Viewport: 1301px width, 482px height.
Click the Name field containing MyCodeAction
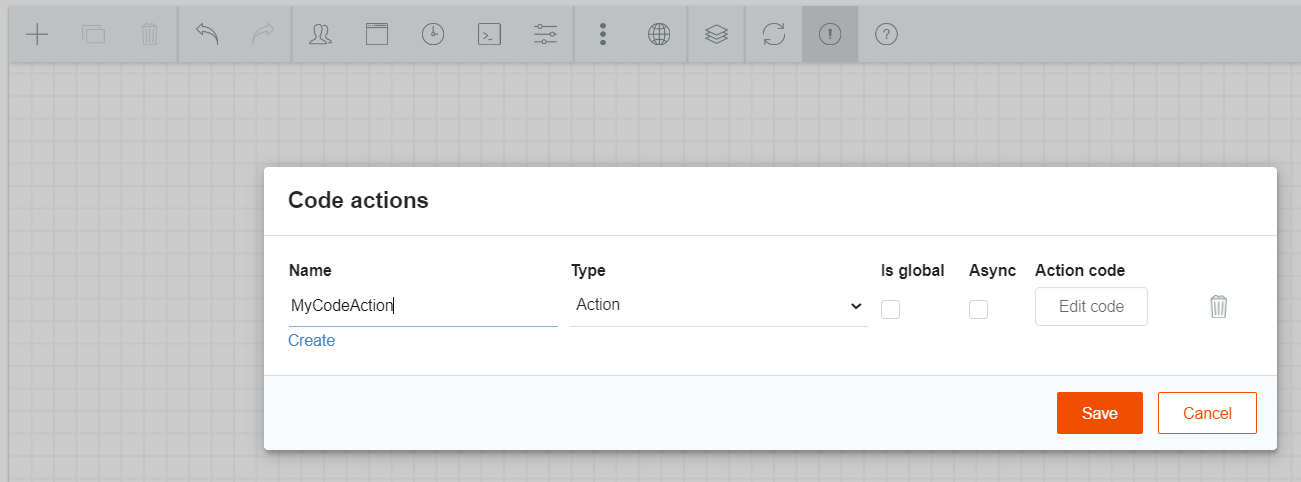coord(423,305)
